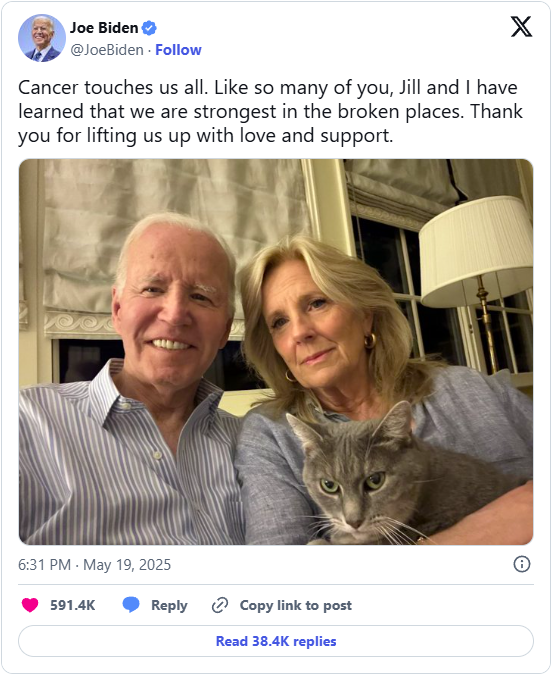Open the 6:31 PM time link
This screenshot has height=675, width=552.
pos(44,564)
